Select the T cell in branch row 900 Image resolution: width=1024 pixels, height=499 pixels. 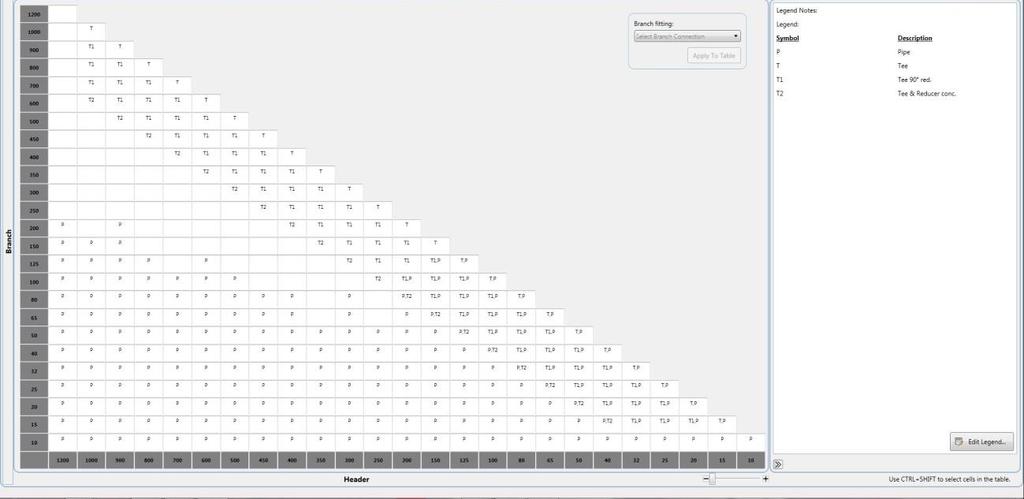(x=120, y=50)
